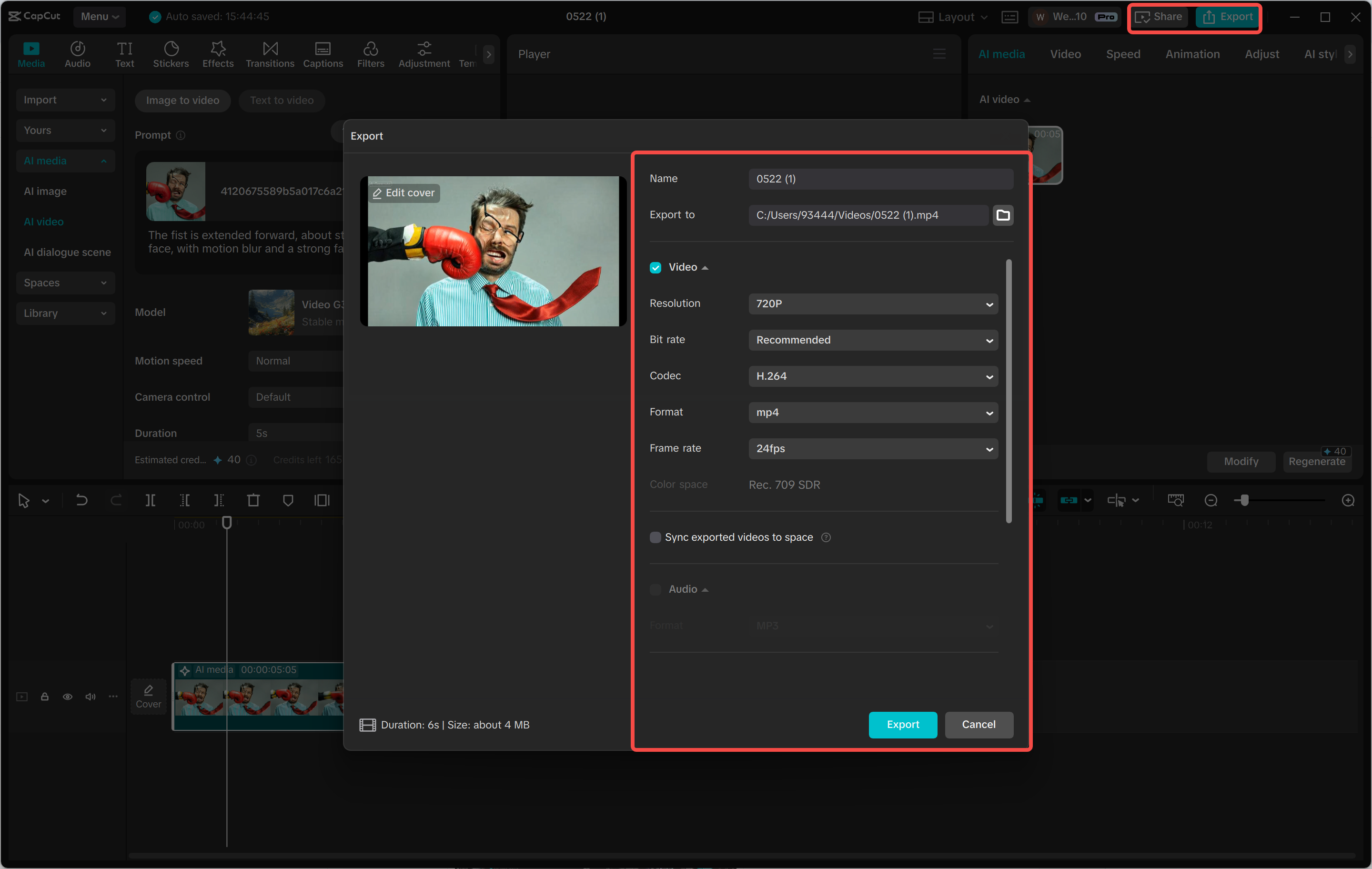This screenshot has height=869, width=1372.
Task: Select the Effects tool
Action: 218,53
